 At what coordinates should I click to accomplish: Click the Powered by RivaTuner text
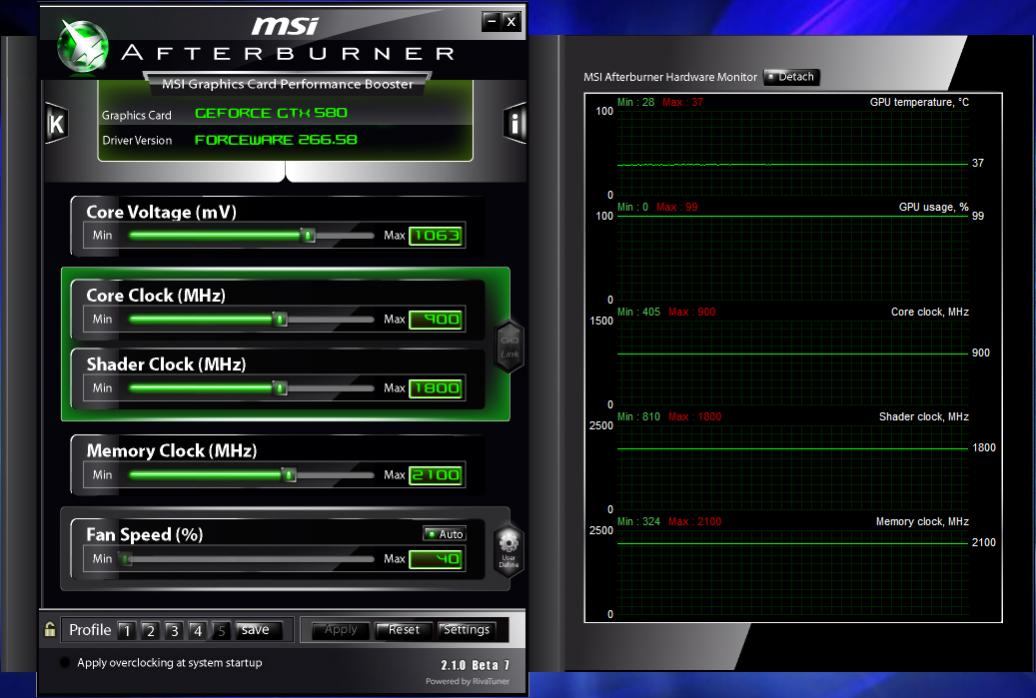pyautogui.click(x=467, y=681)
